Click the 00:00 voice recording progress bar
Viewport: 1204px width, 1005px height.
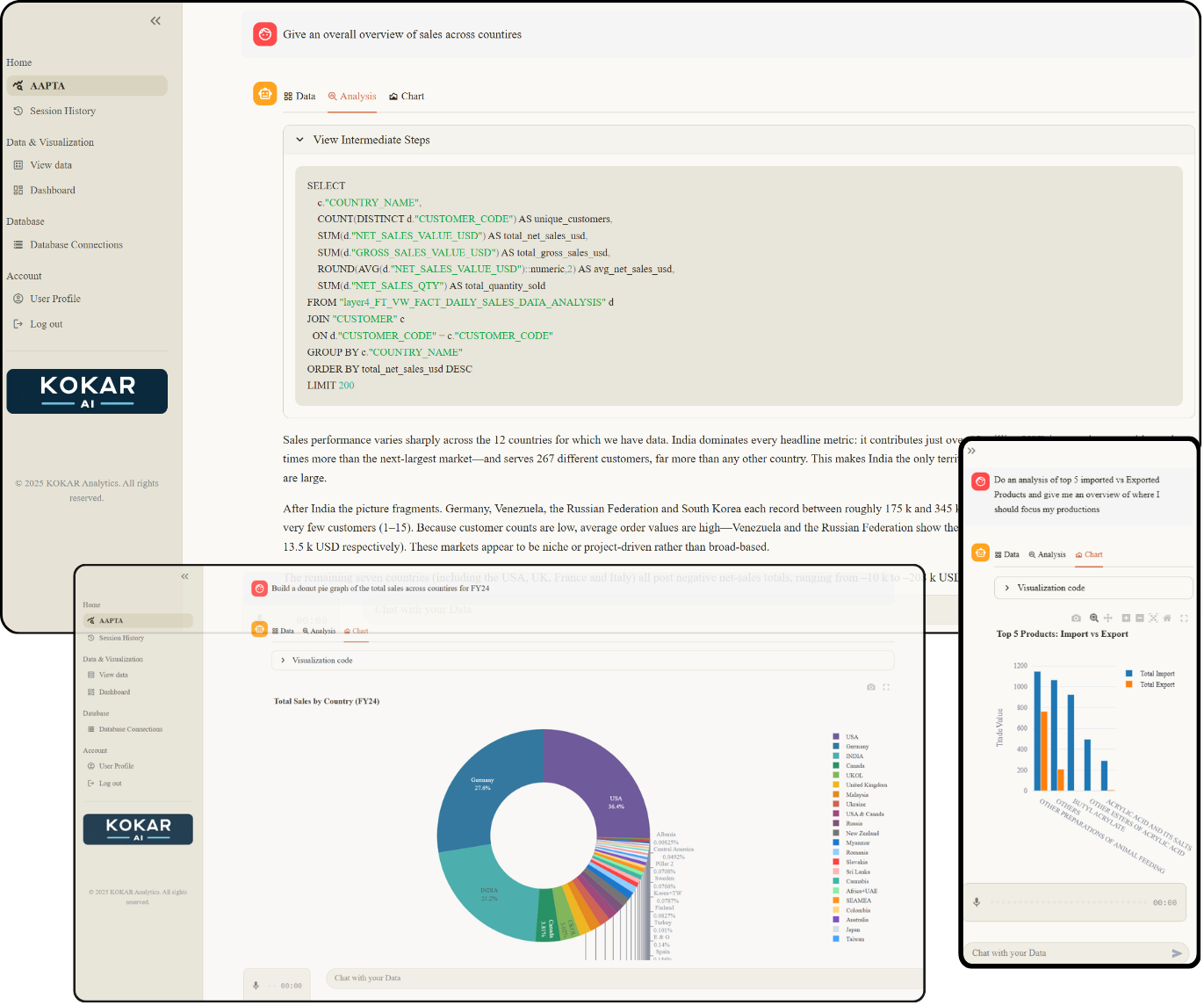pos(1076,901)
